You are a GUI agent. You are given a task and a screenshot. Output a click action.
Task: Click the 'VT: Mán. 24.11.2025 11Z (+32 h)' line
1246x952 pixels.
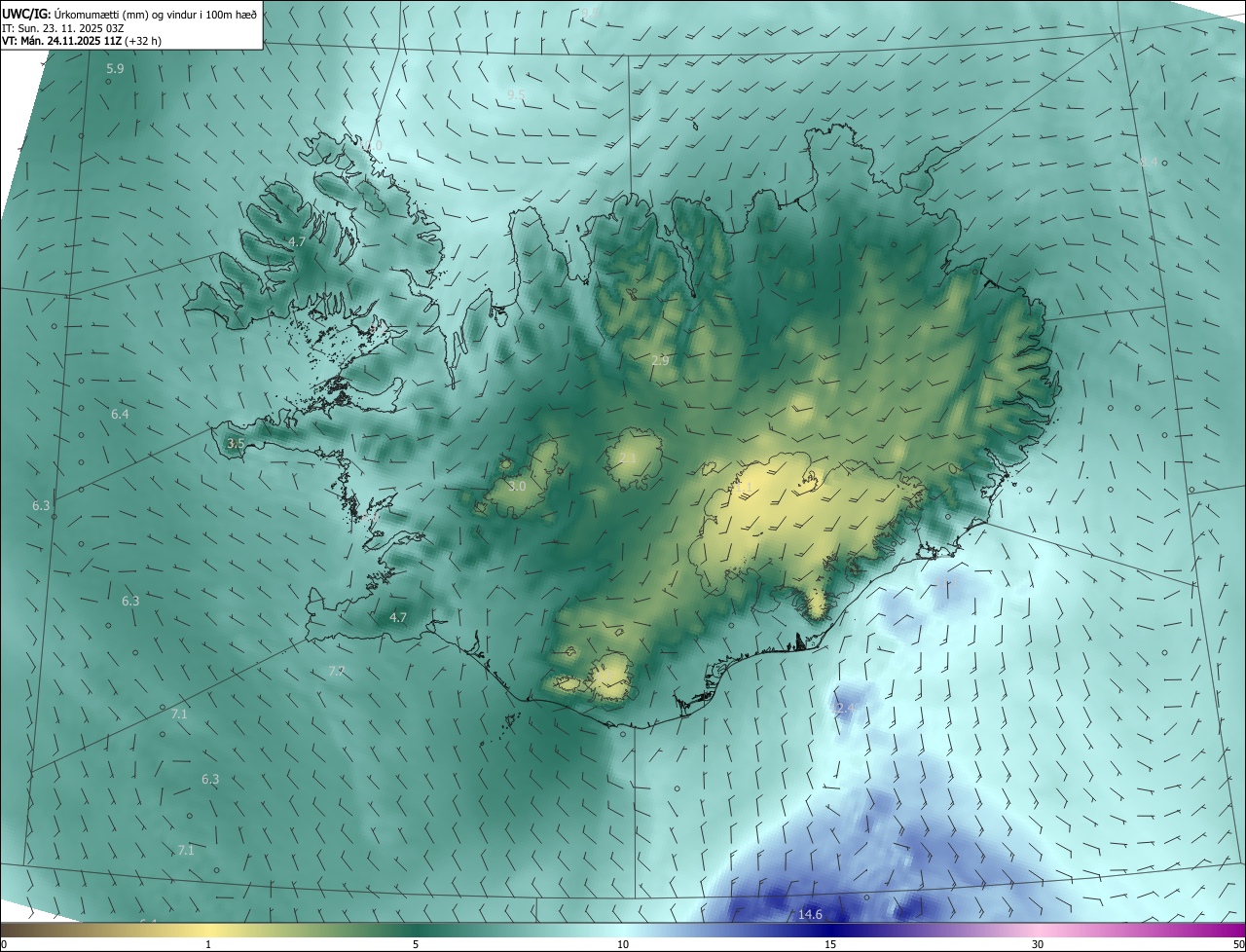(x=82, y=42)
